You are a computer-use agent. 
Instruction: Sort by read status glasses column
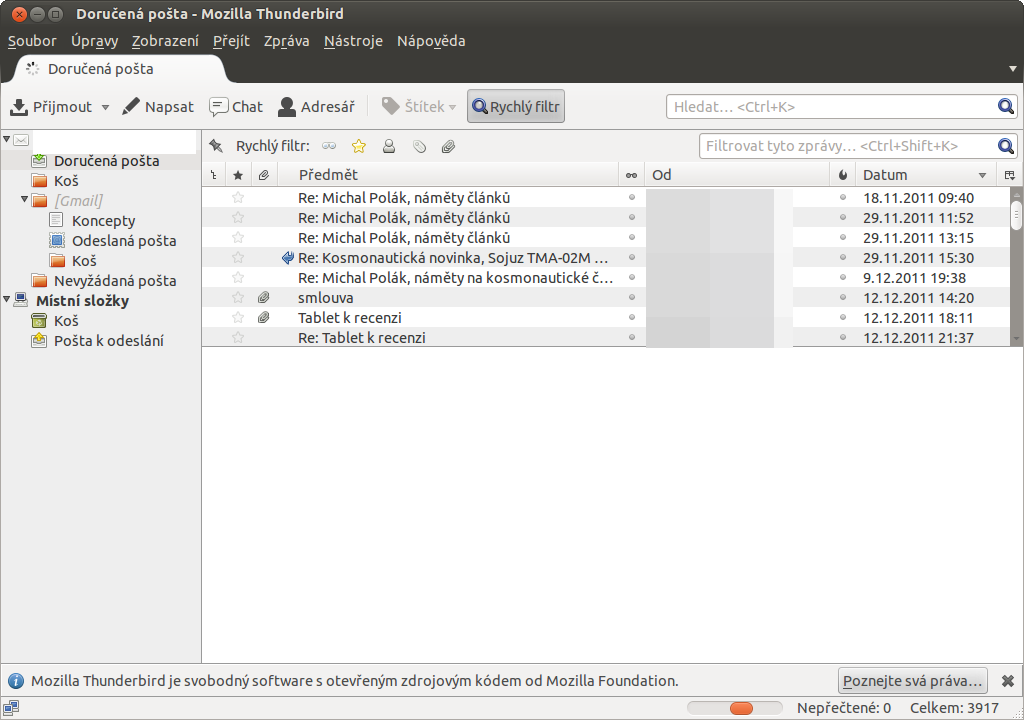[x=632, y=175]
